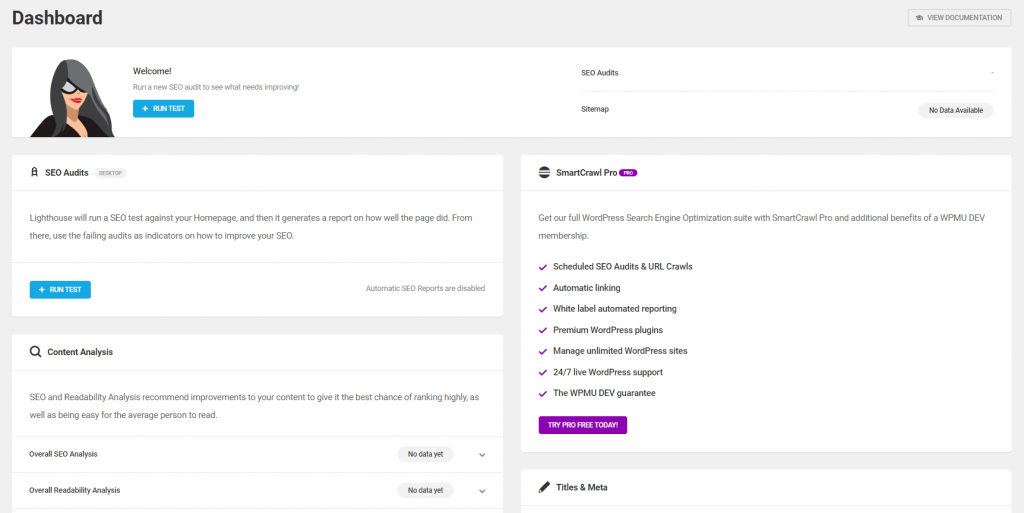
Task: Click the SEO Audits row in welcome panel
Action: pyautogui.click(x=787, y=73)
